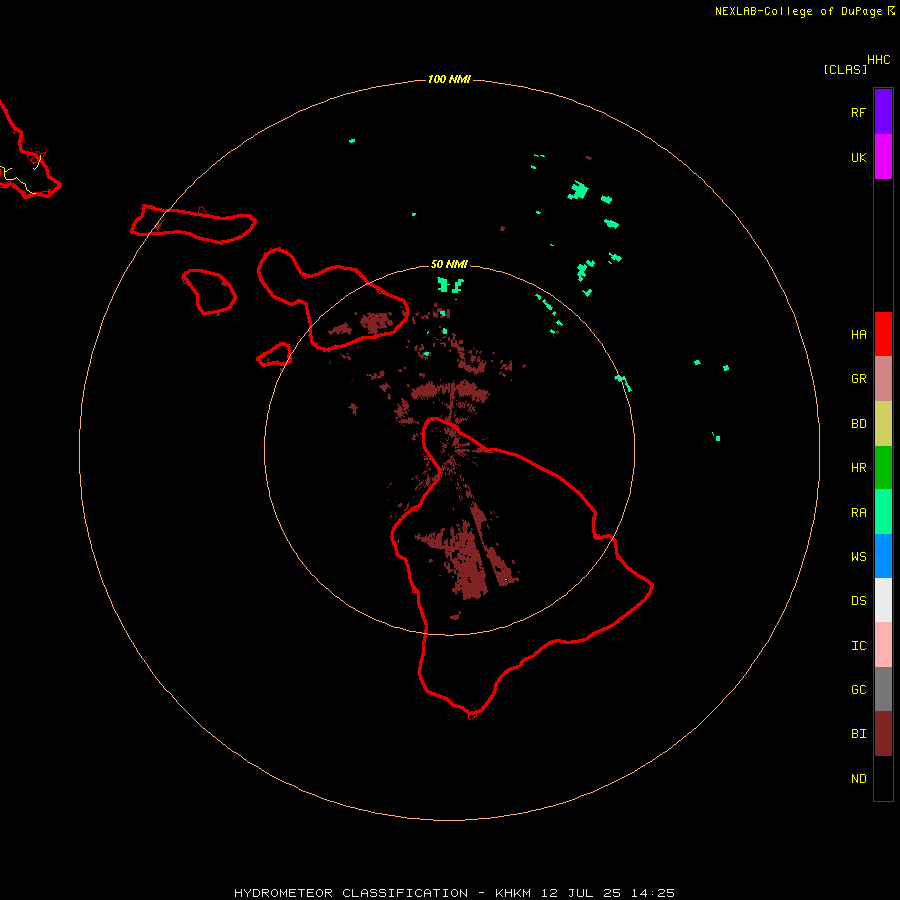900x900 pixels.
Task: Click the KHKM radar site identifier
Action: pos(513,893)
